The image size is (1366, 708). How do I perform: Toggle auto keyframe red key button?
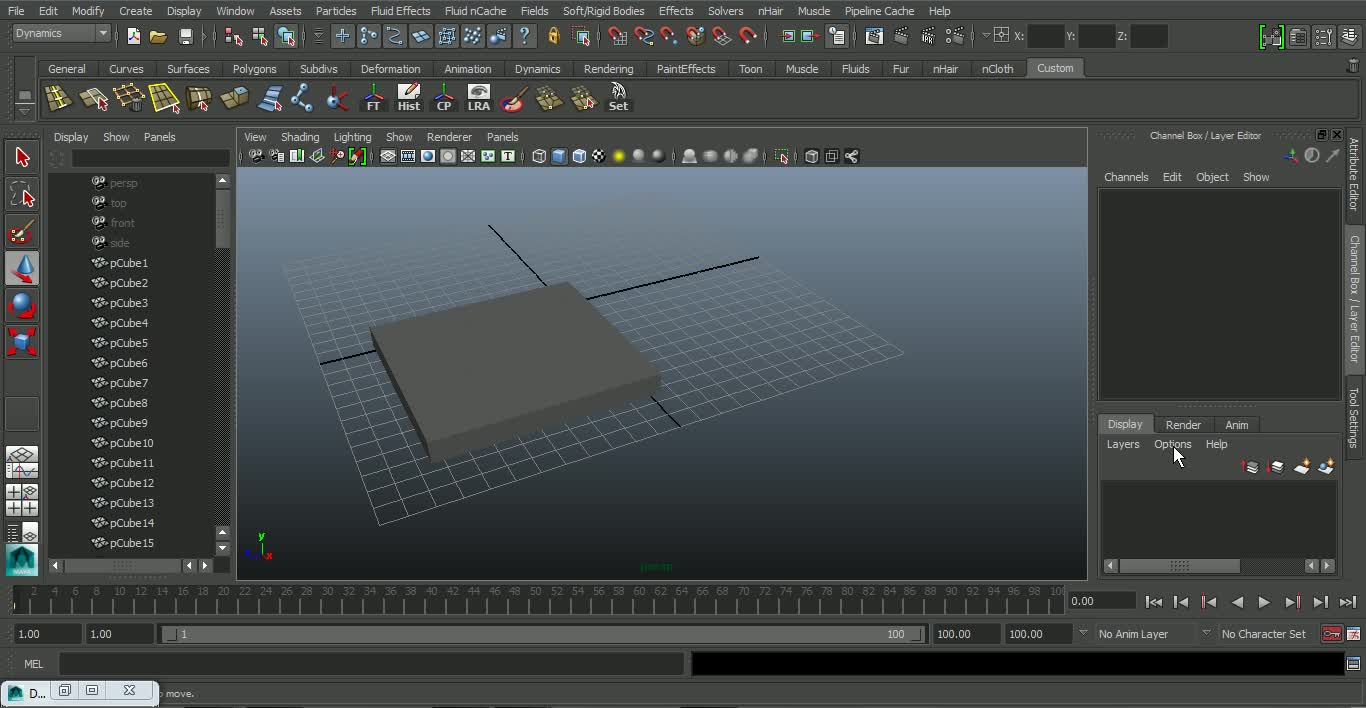pos(1331,634)
